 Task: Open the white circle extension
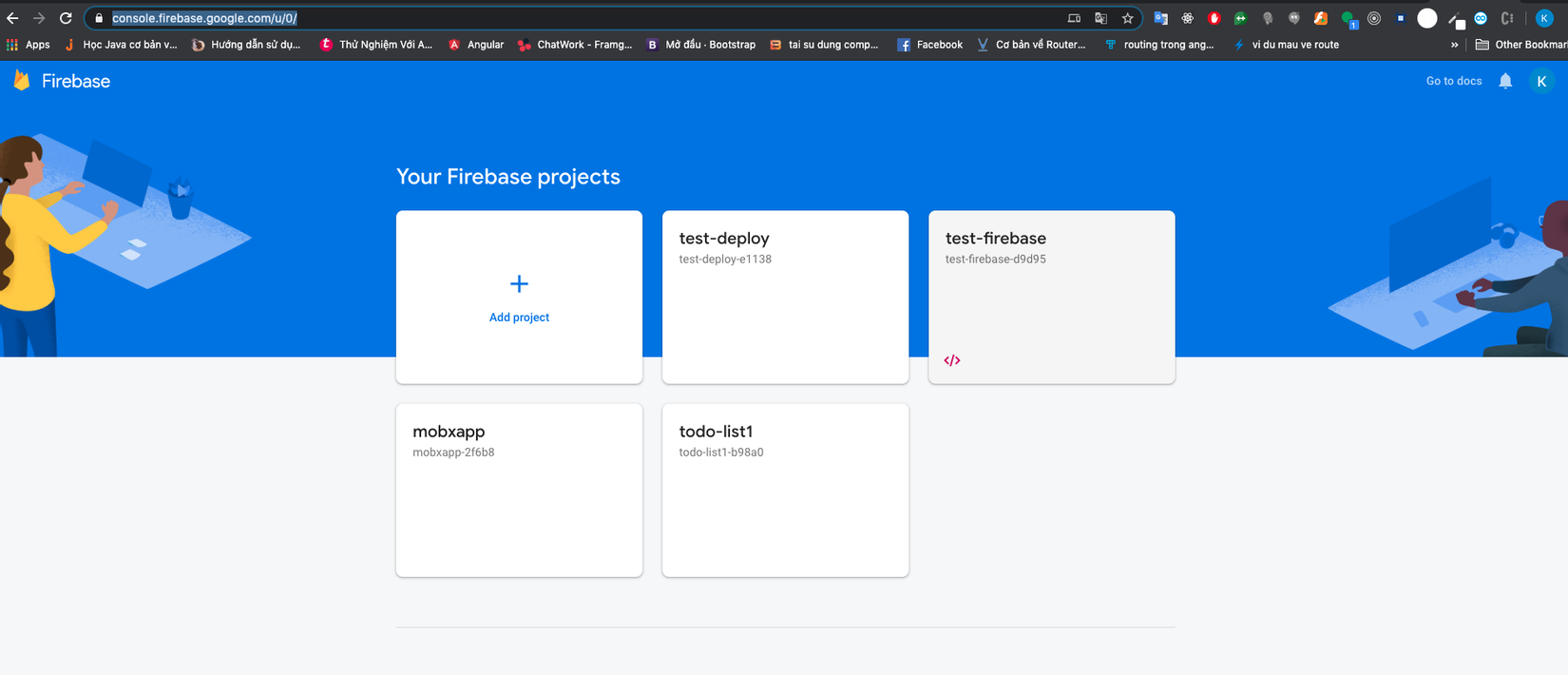tap(1427, 18)
